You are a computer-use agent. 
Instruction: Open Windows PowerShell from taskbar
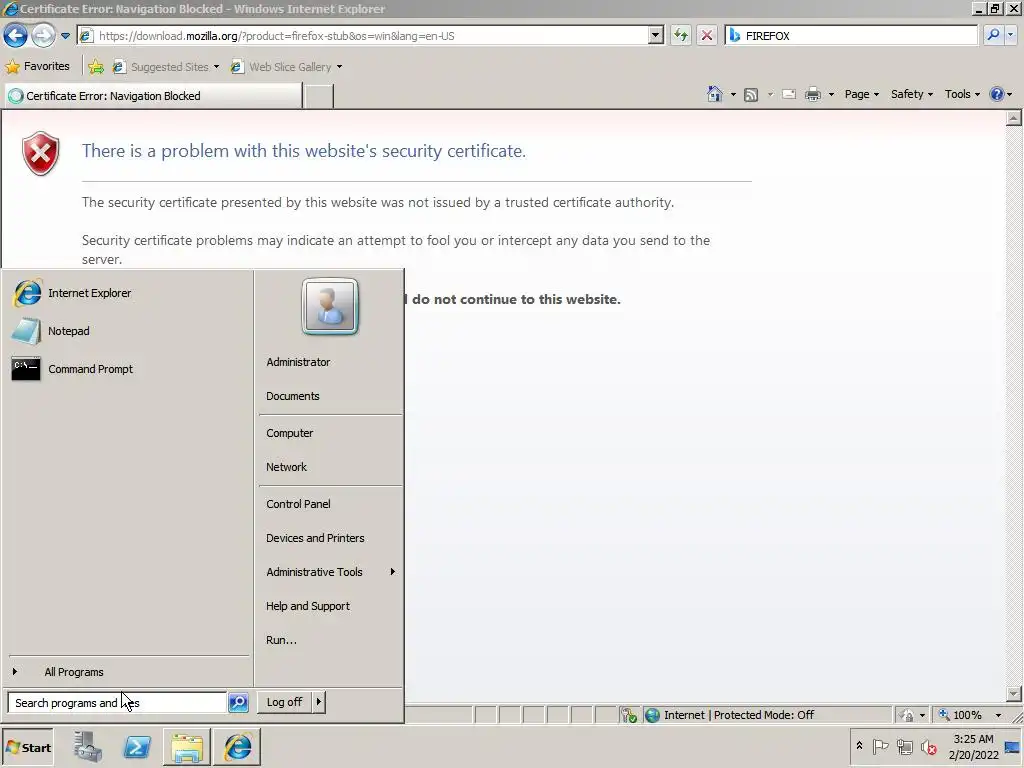pos(137,747)
